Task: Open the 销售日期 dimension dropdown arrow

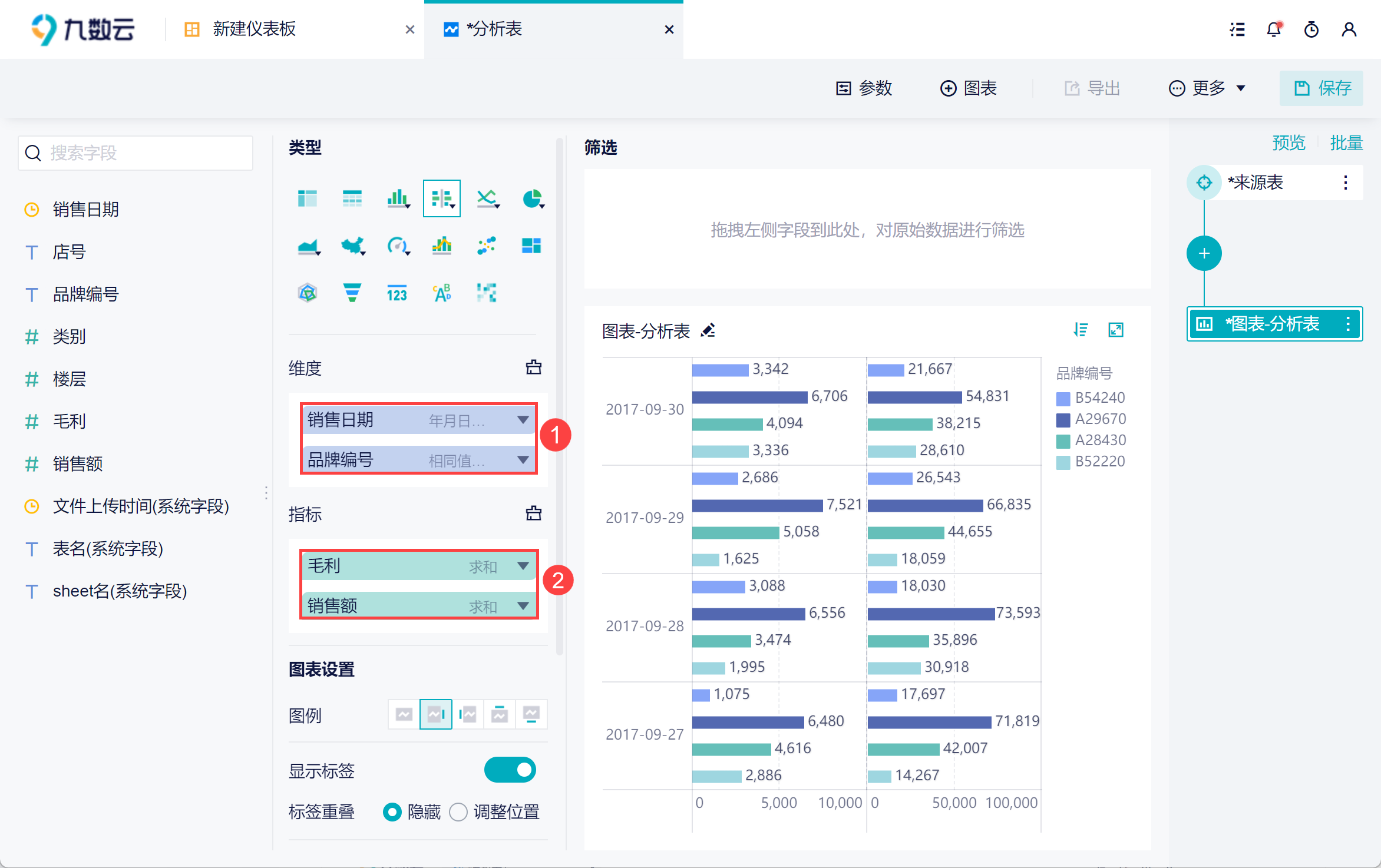Action: pos(523,420)
